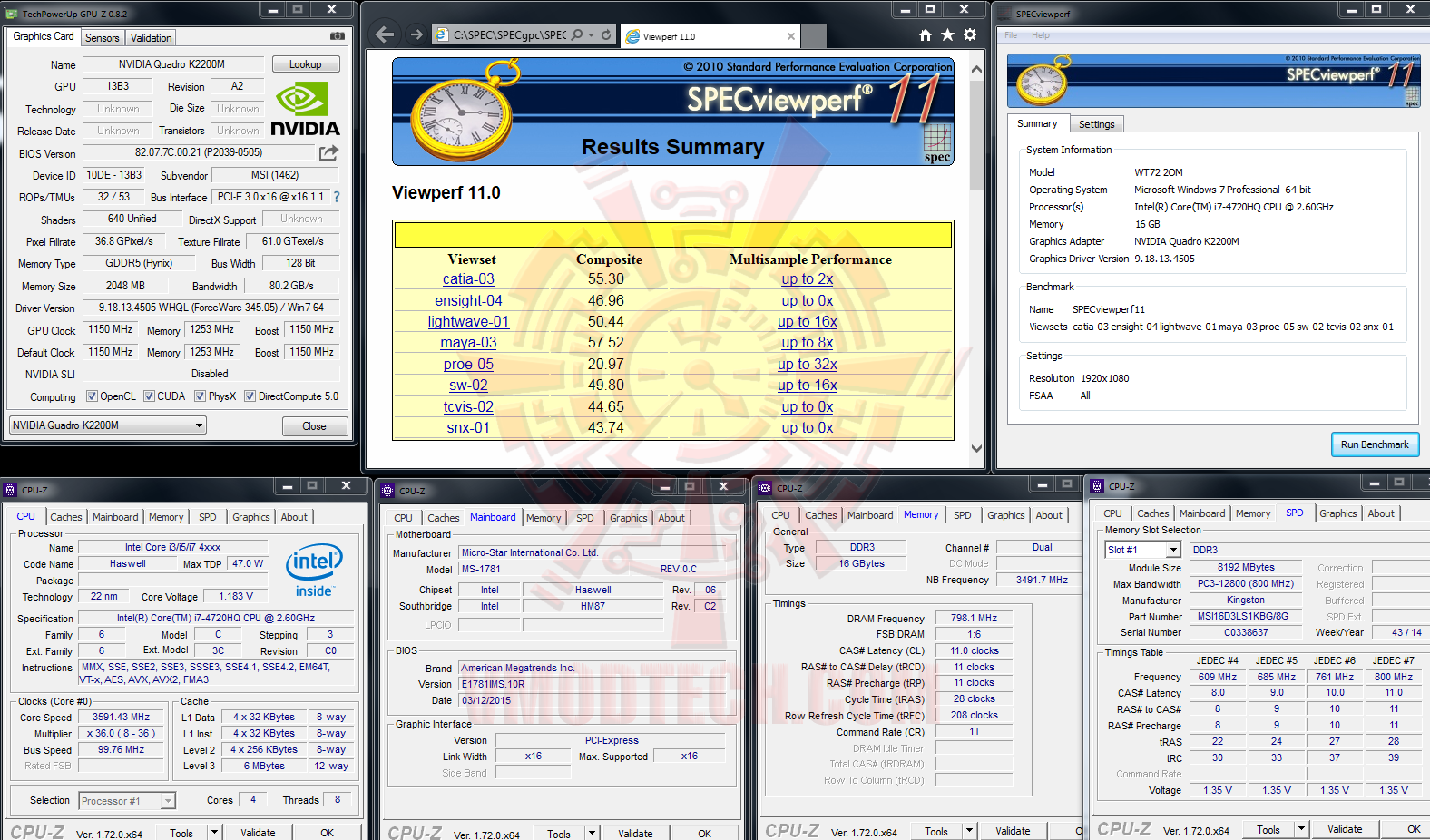Viewport: 1430px width, 840px height.
Task: Click the spec logo in Results Summary banner
Action: [x=937, y=144]
